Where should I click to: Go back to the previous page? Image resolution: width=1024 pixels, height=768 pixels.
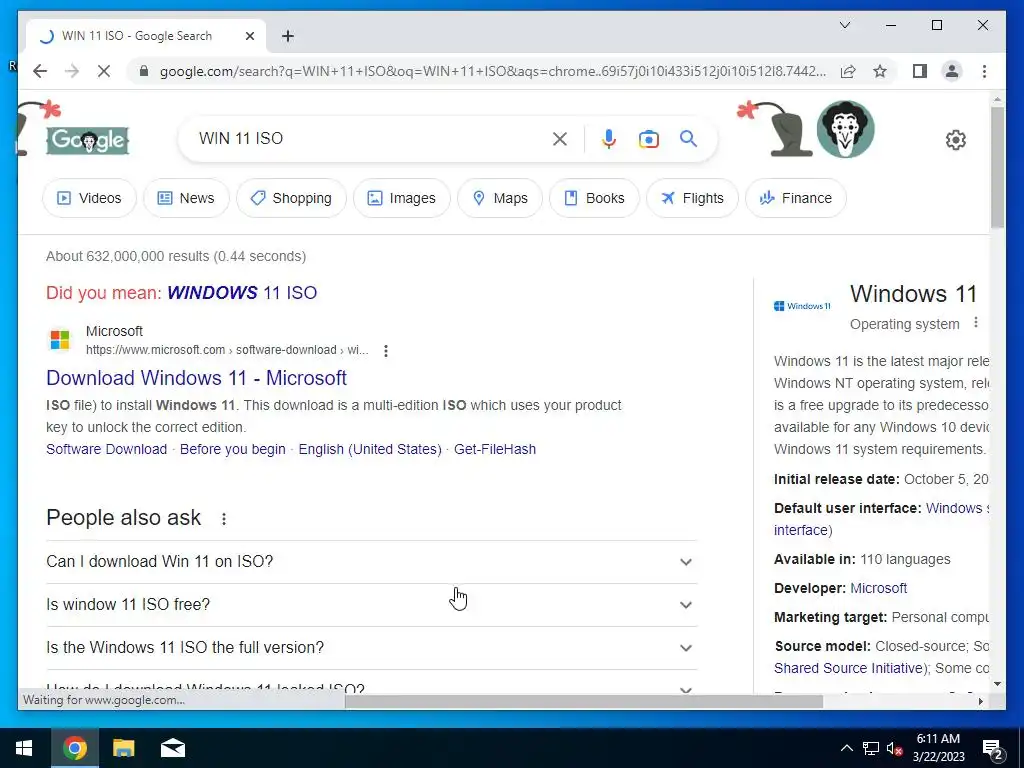pyautogui.click(x=40, y=71)
